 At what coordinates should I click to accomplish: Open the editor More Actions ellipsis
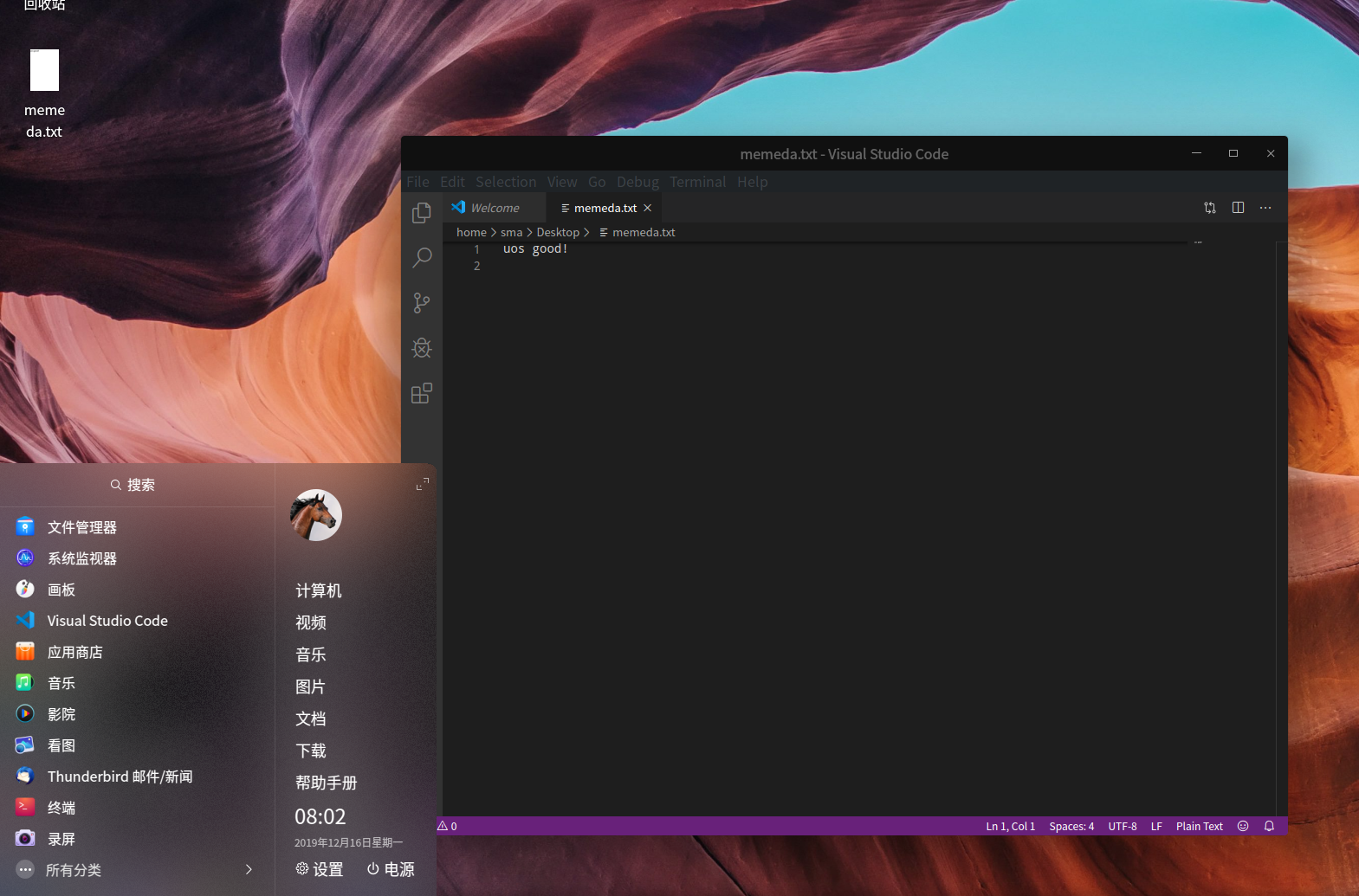1265,208
